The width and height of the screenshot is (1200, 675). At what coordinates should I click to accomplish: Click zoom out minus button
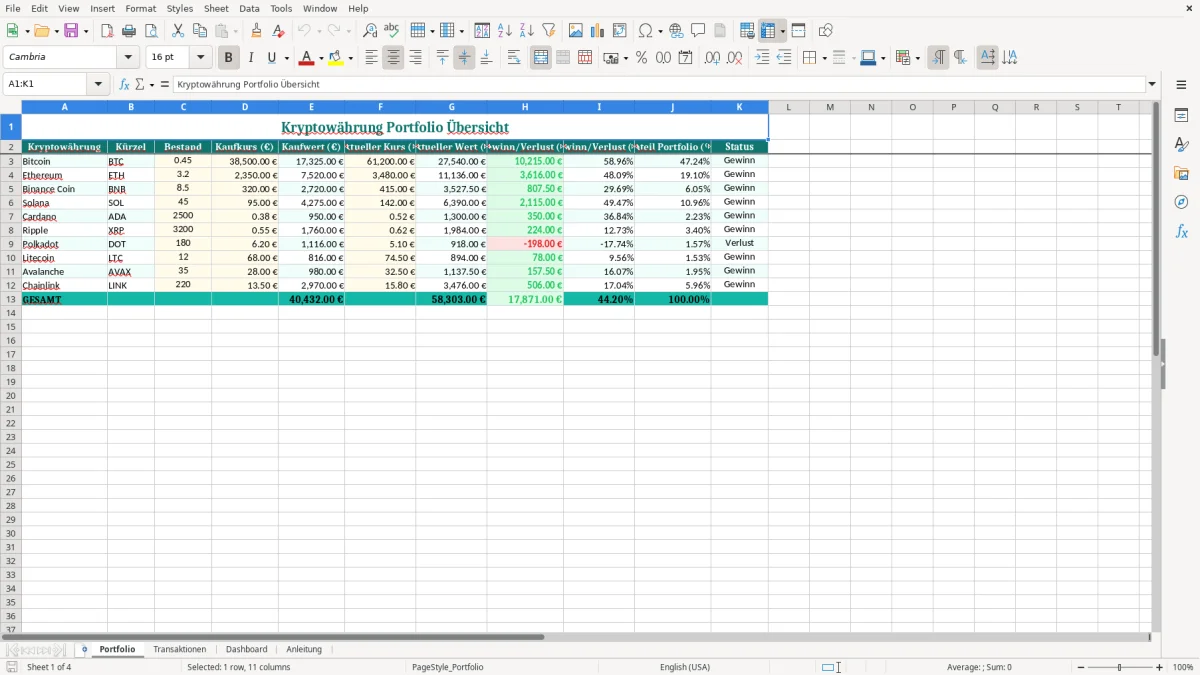1081,667
